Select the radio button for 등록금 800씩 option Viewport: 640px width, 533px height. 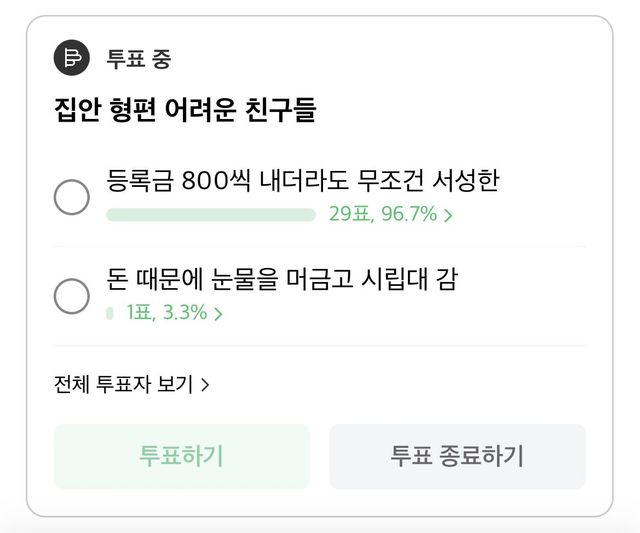[72, 197]
